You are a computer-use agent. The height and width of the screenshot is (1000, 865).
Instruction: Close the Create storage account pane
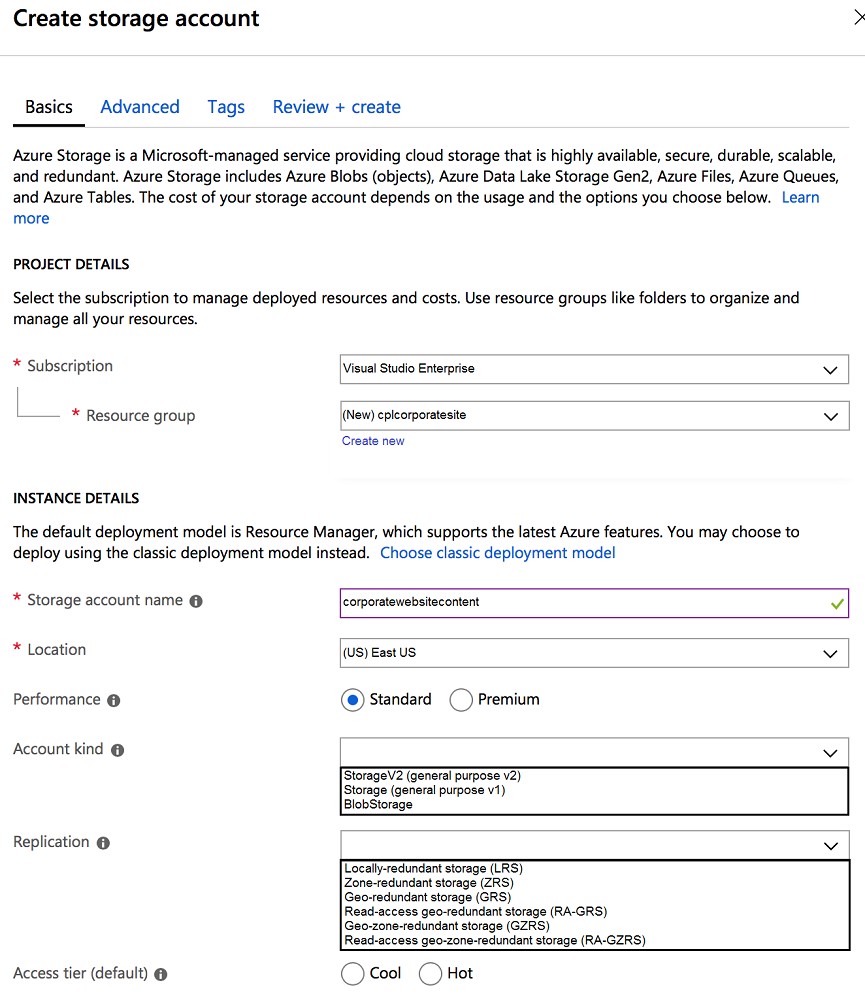pos(859,17)
